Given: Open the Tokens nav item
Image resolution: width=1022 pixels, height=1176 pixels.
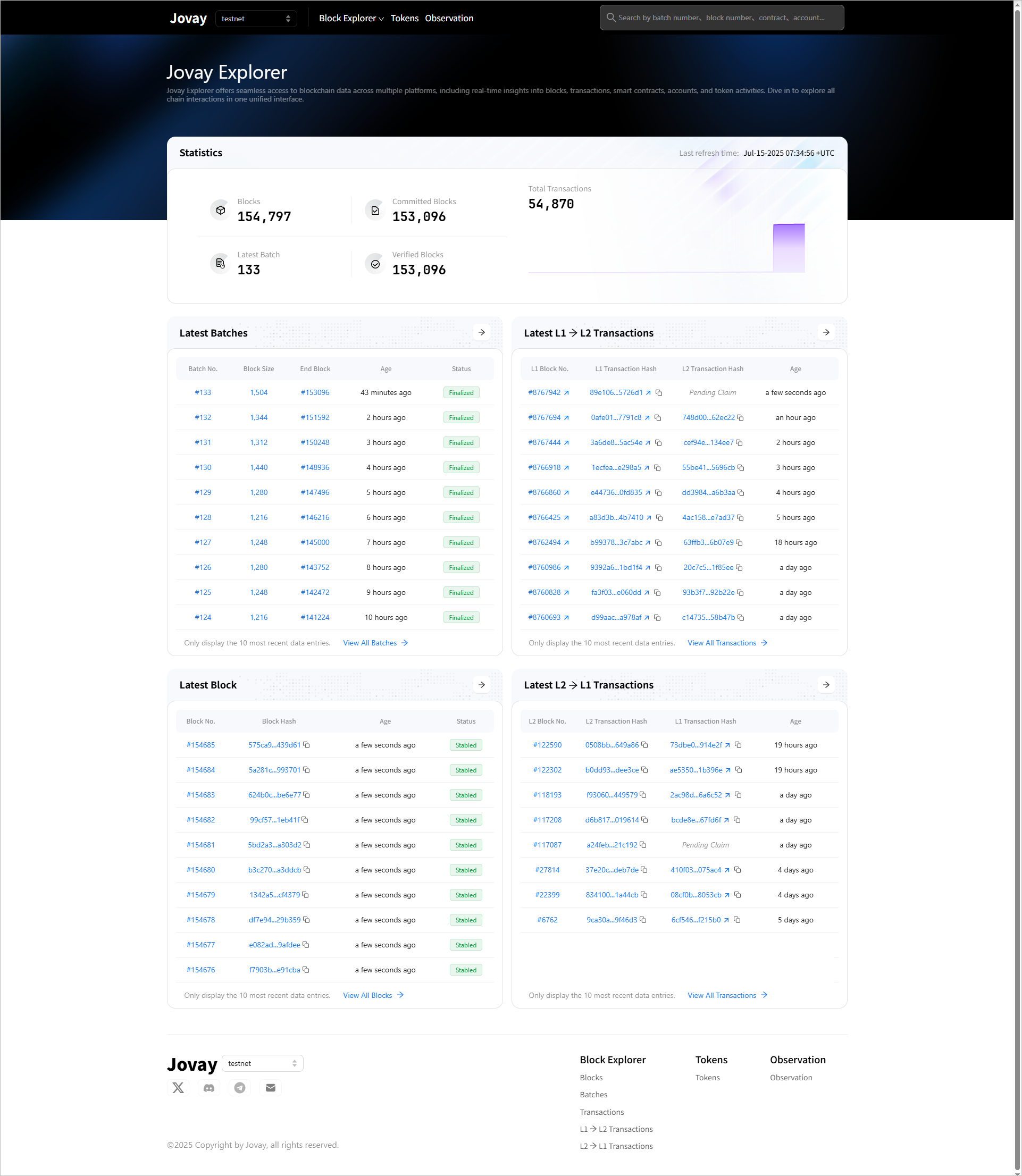Looking at the screenshot, I should 404,18.
